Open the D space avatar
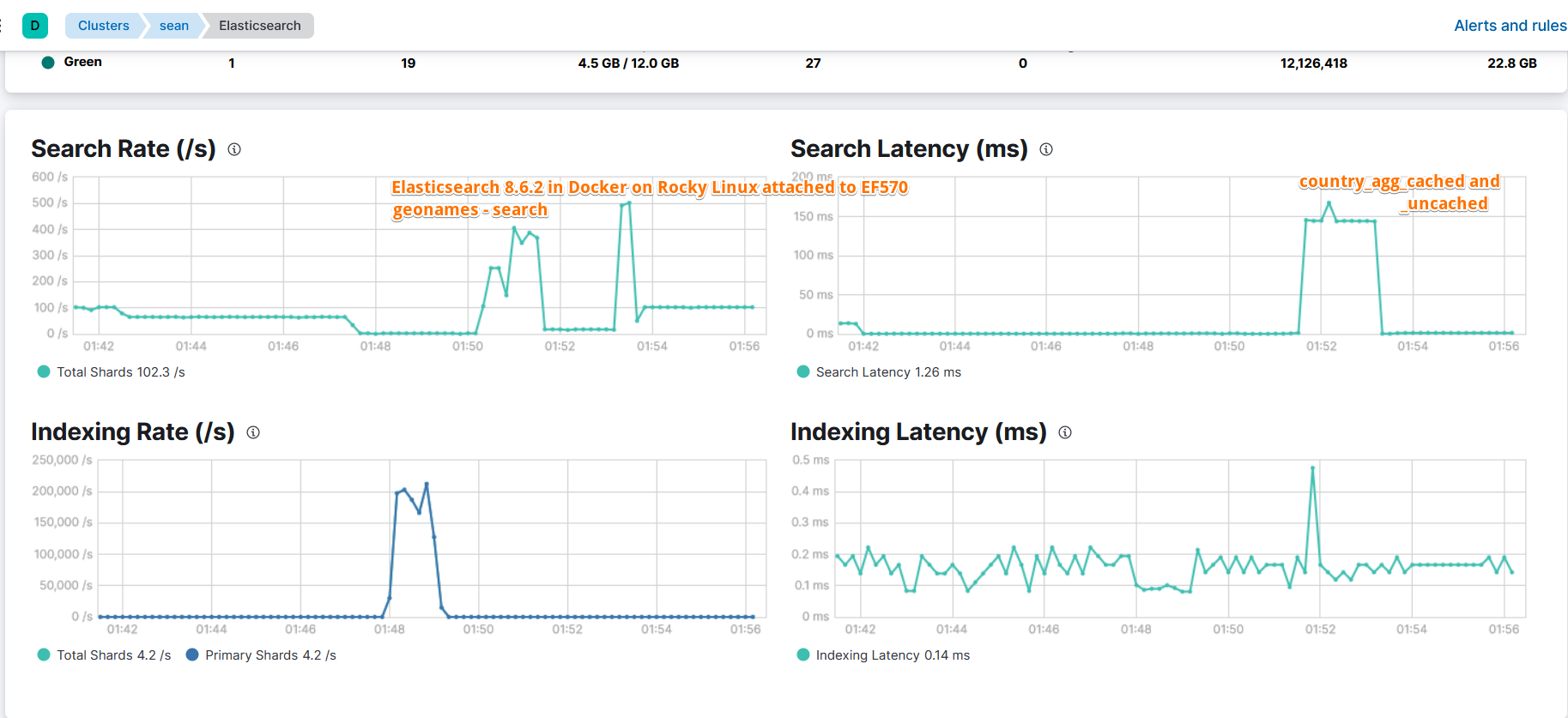1568x718 pixels. 35,26
